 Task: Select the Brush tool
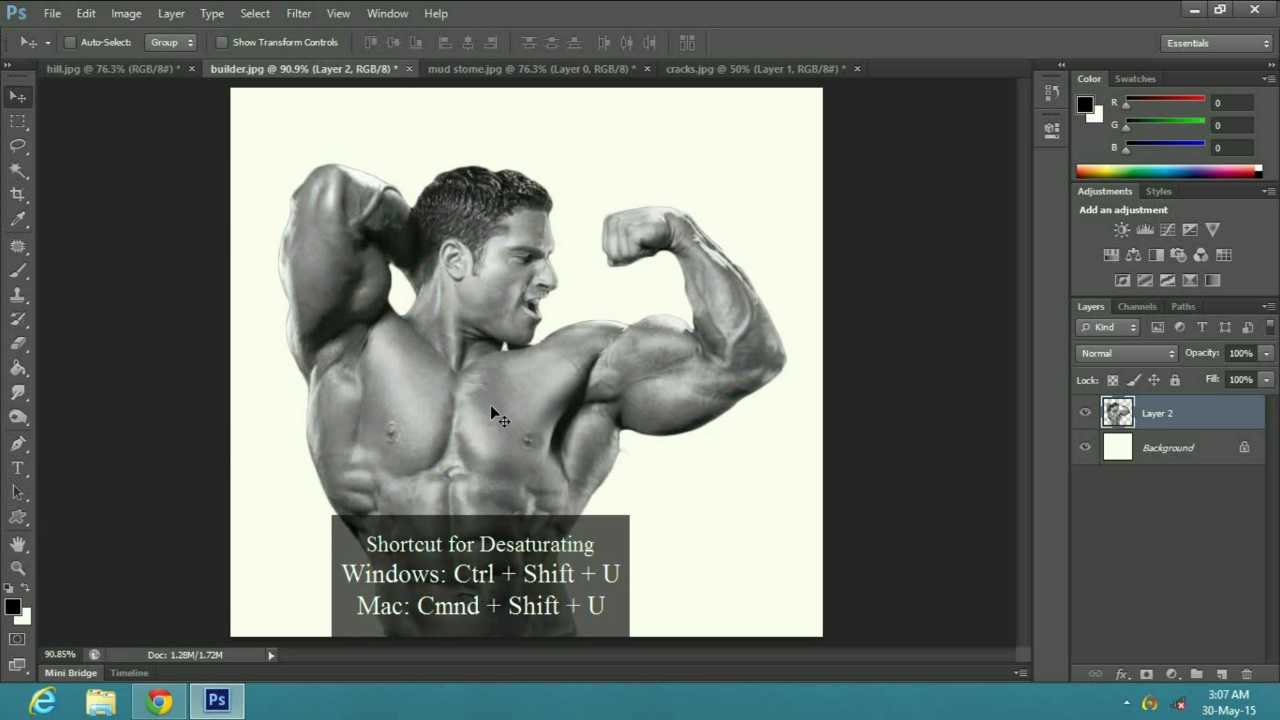(x=18, y=270)
